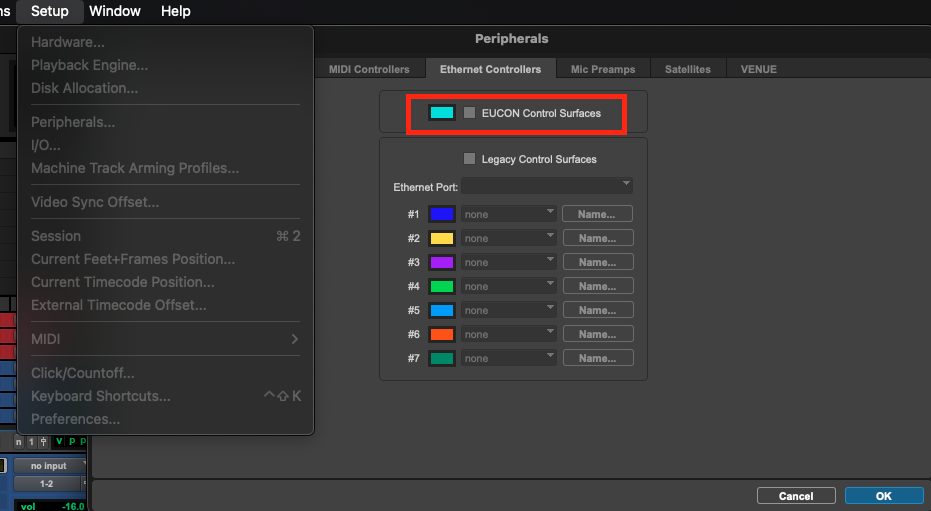Open the fader icon button above no input
This screenshot has width=931, height=511.
pyautogui.click(x=43, y=442)
